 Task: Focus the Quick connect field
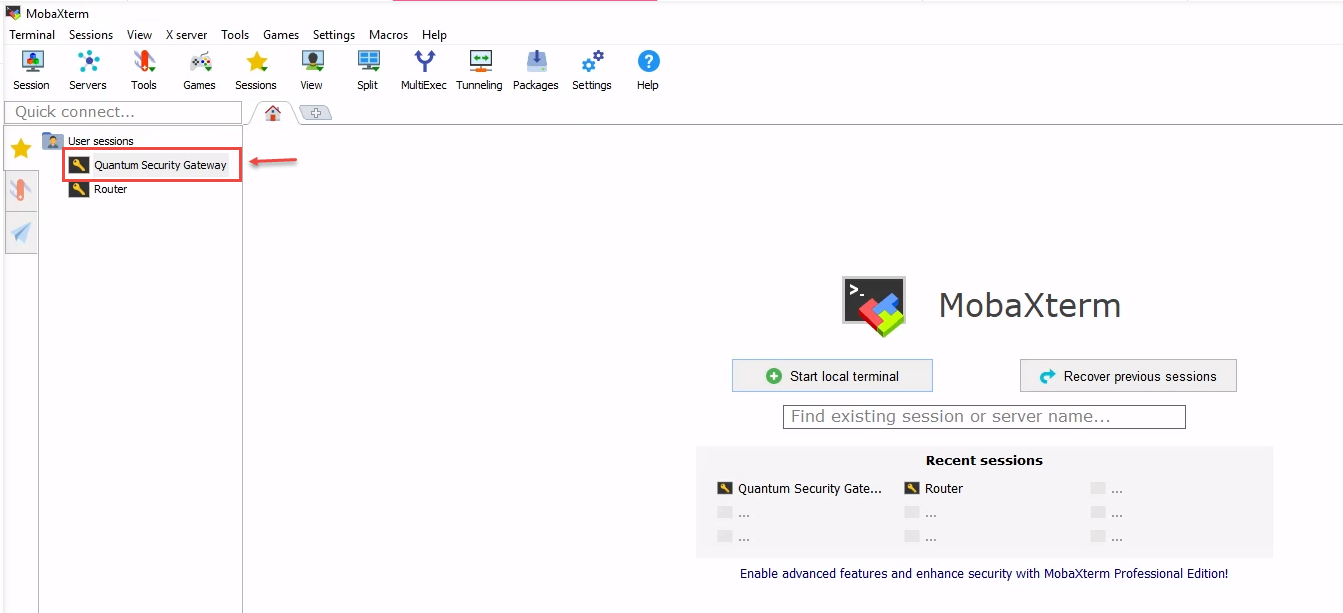(x=123, y=112)
